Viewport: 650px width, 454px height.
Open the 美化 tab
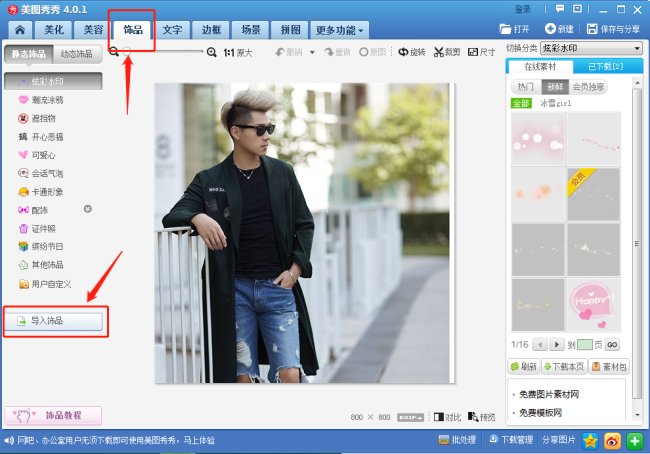pyautogui.click(x=54, y=30)
